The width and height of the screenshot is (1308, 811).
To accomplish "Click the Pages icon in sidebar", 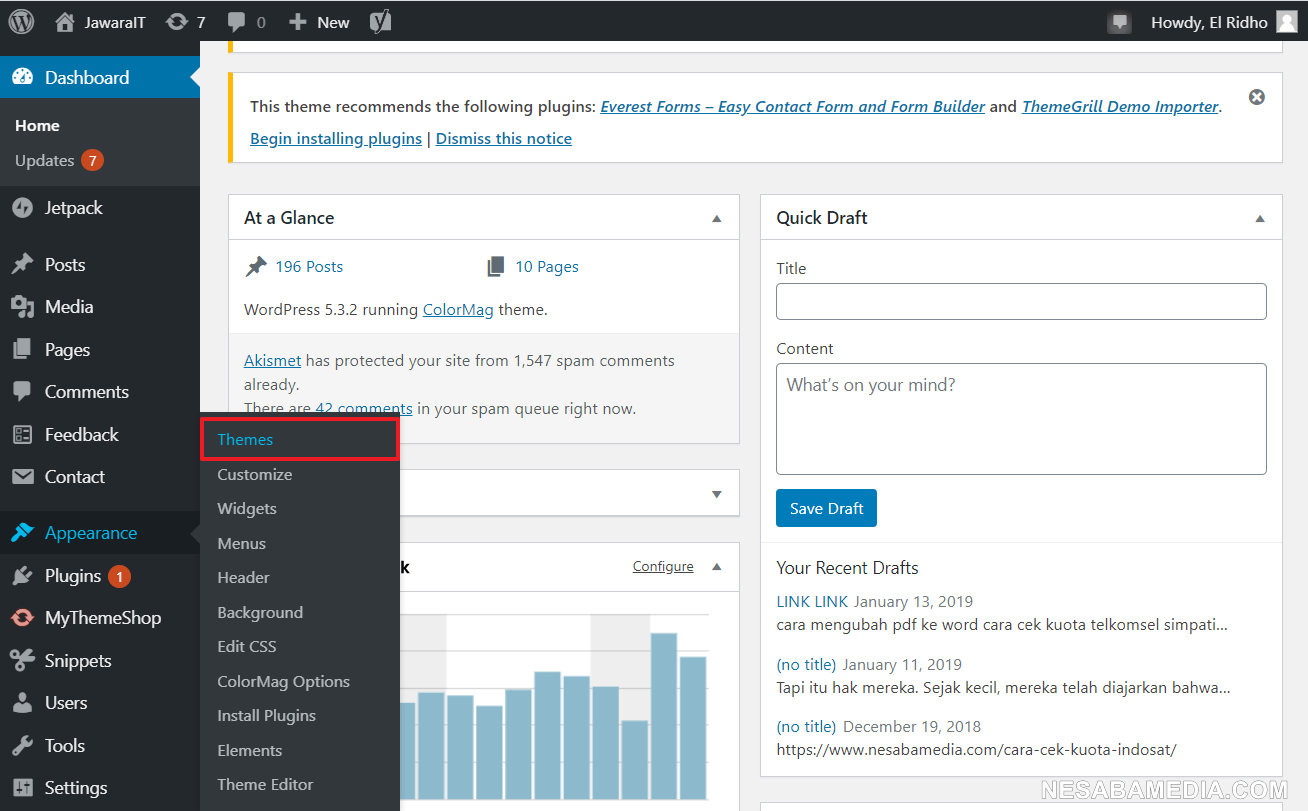I will pyautogui.click(x=22, y=350).
